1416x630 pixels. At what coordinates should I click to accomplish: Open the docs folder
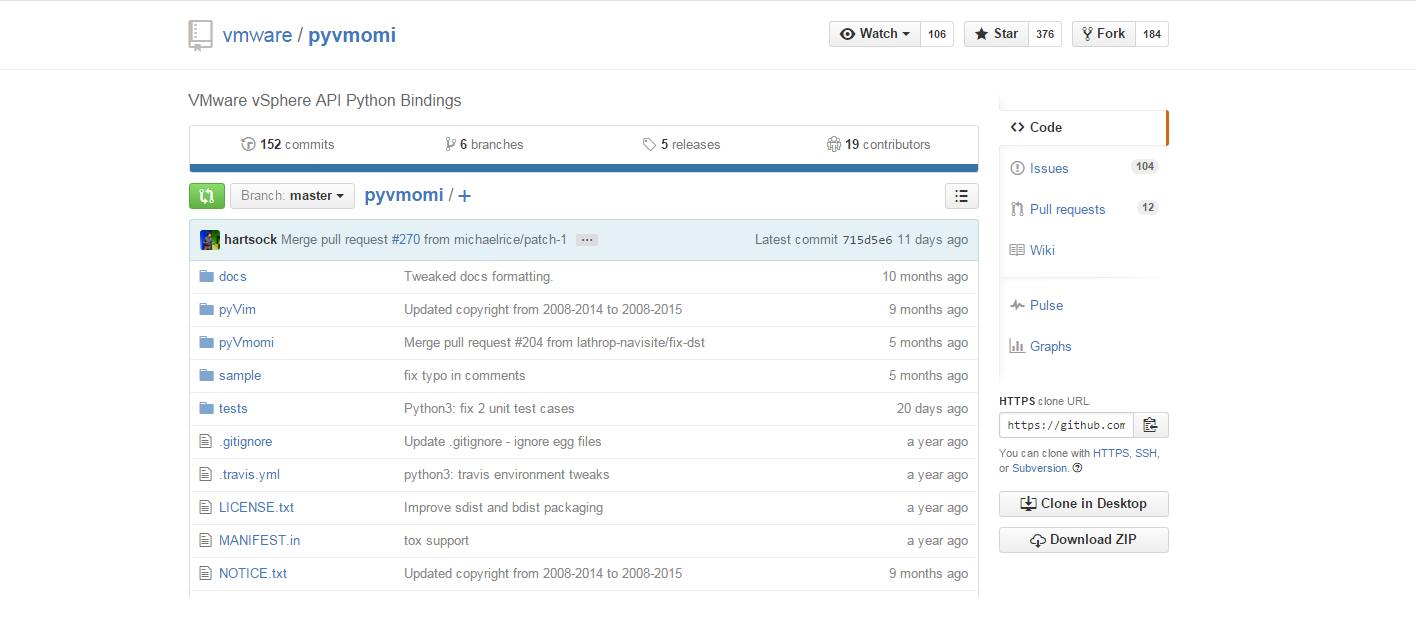(233, 276)
